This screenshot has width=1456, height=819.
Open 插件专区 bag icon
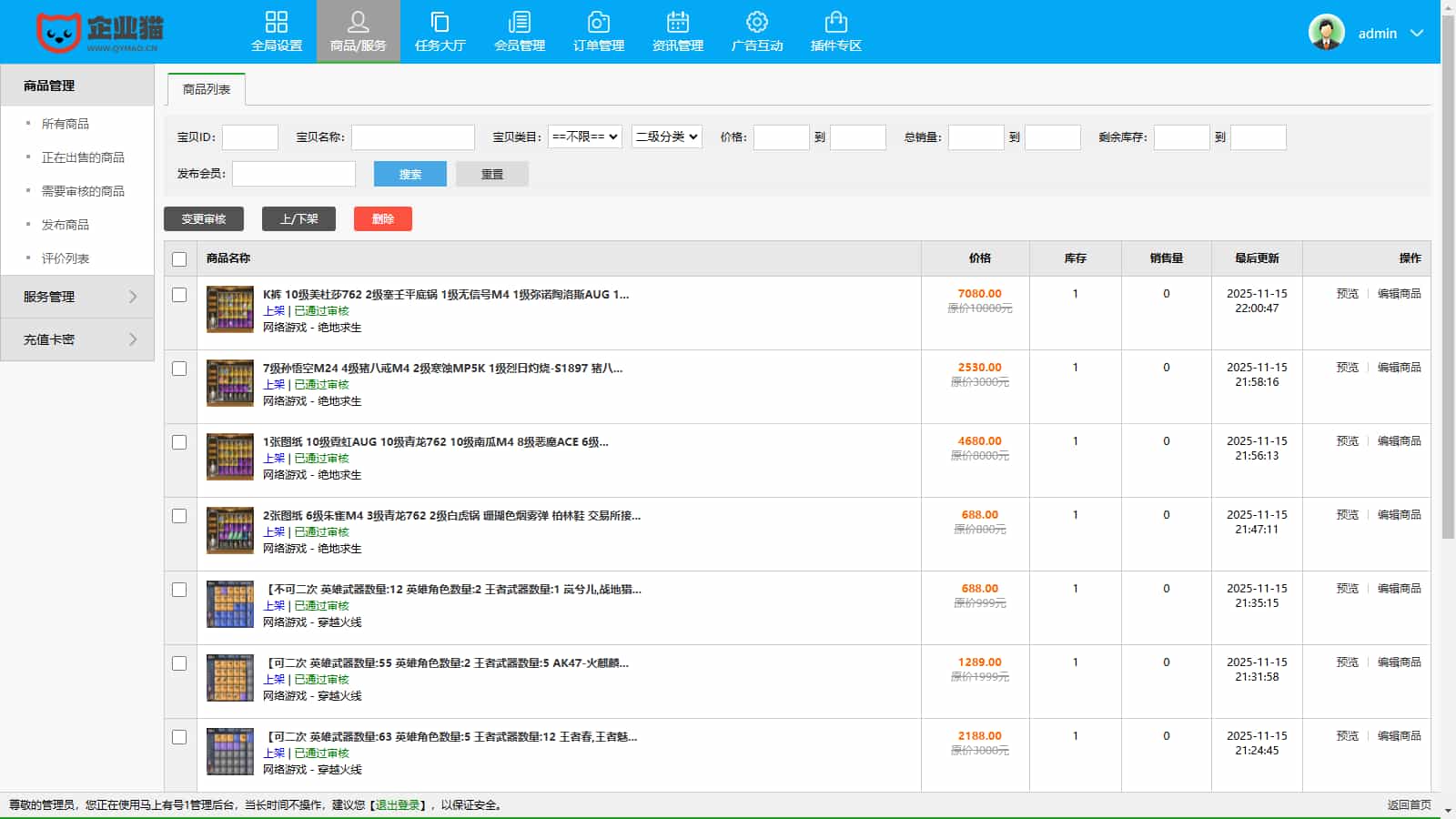click(x=835, y=23)
